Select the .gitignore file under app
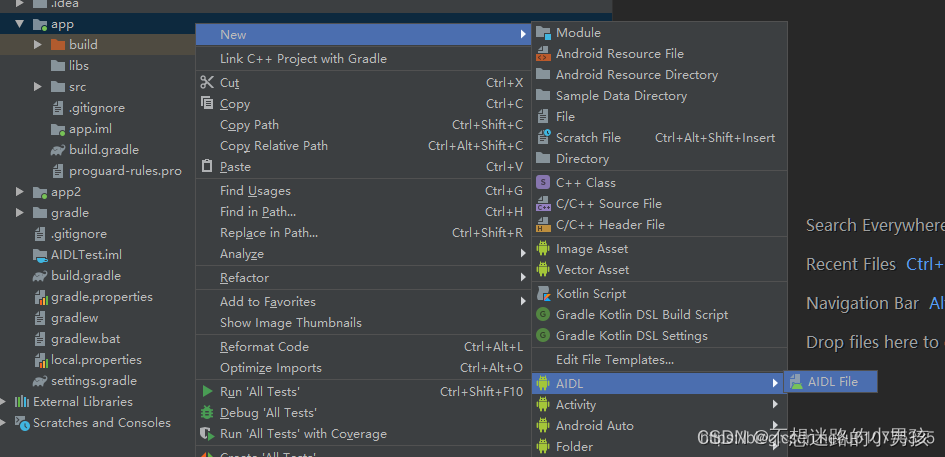Viewport: 945px width, 457px height. [97, 108]
